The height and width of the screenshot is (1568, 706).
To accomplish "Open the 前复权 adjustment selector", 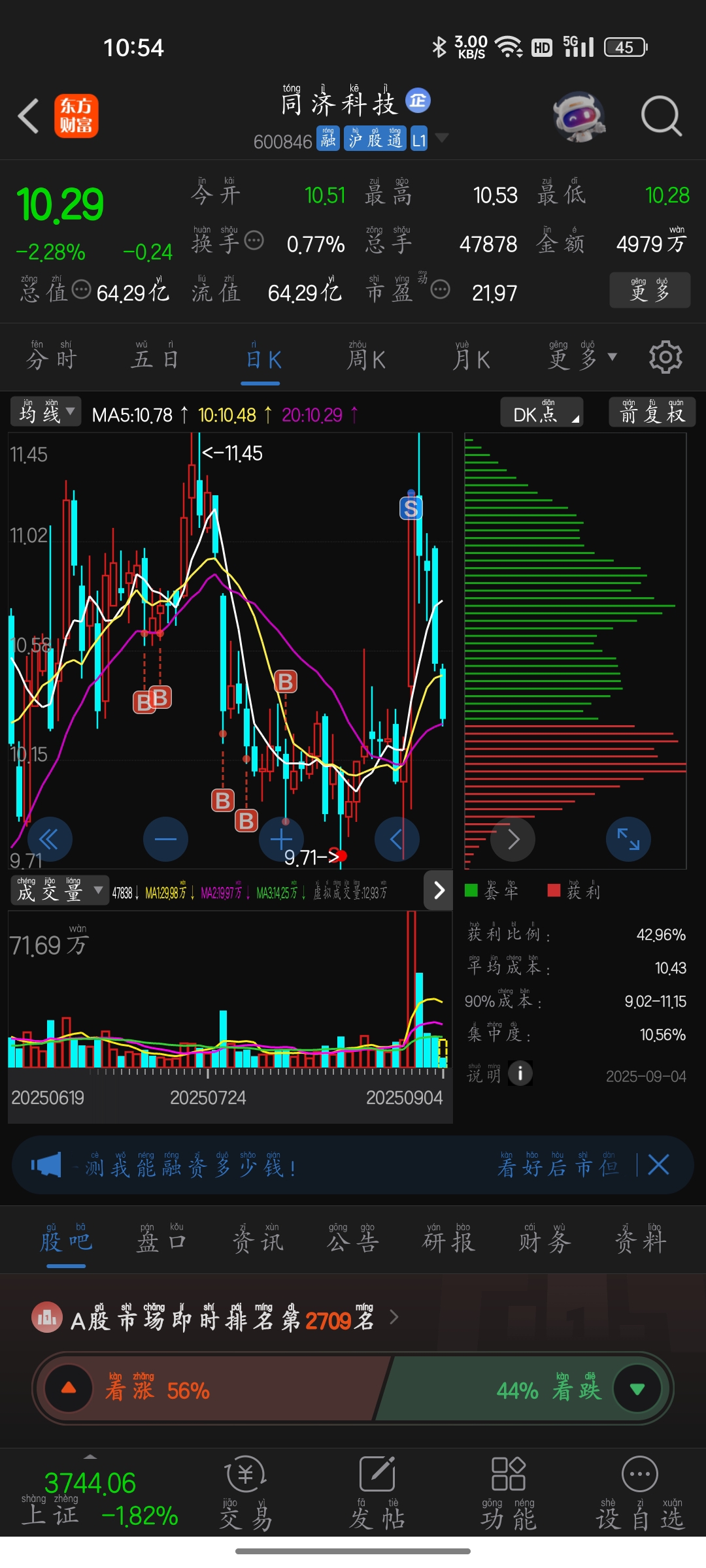I will [x=651, y=413].
